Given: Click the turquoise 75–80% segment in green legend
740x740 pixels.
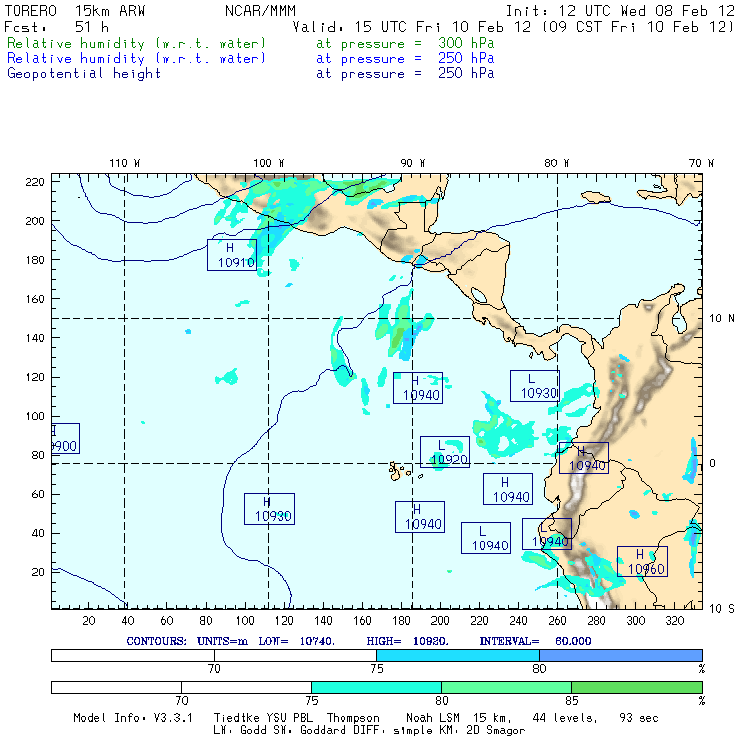Looking at the screenshot, I should [x=376, y=687].
